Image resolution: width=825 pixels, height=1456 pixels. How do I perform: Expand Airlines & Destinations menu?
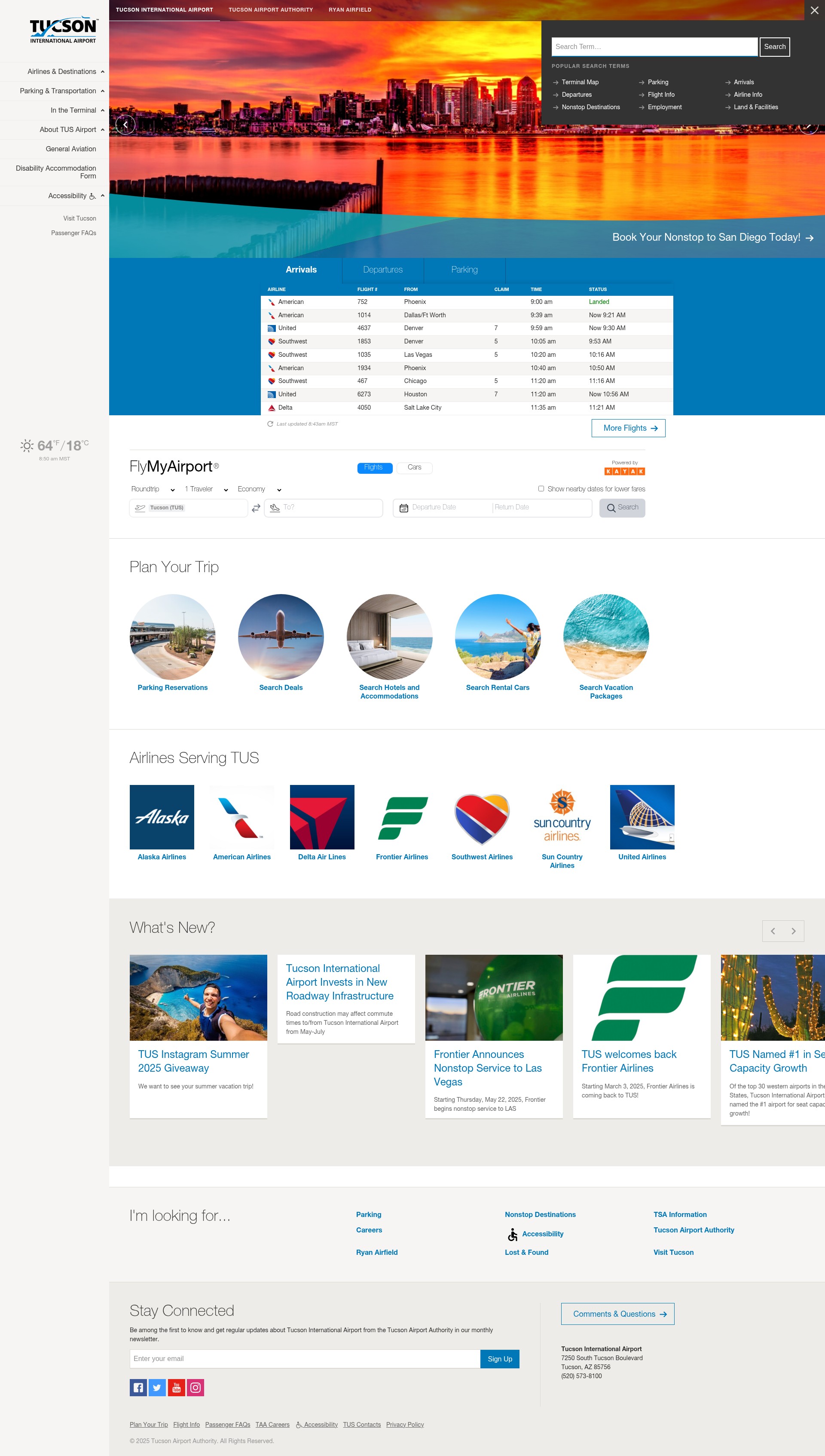click(x=103, y=72)
